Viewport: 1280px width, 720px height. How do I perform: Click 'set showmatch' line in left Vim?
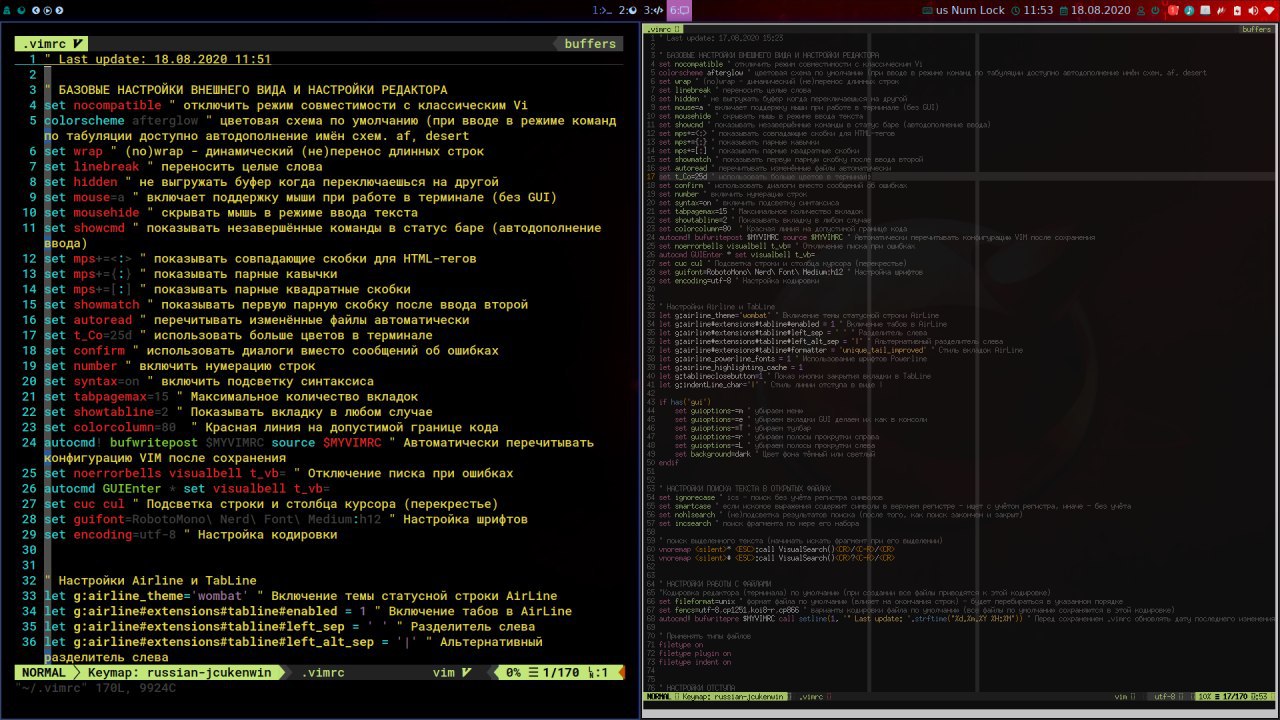[286, 304]
